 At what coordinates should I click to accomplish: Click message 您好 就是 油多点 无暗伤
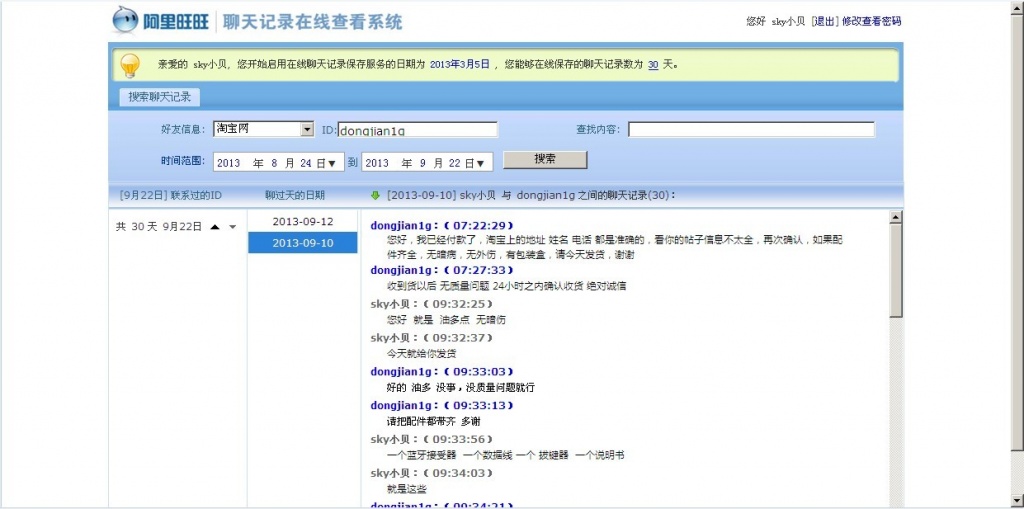coord(446,320)
